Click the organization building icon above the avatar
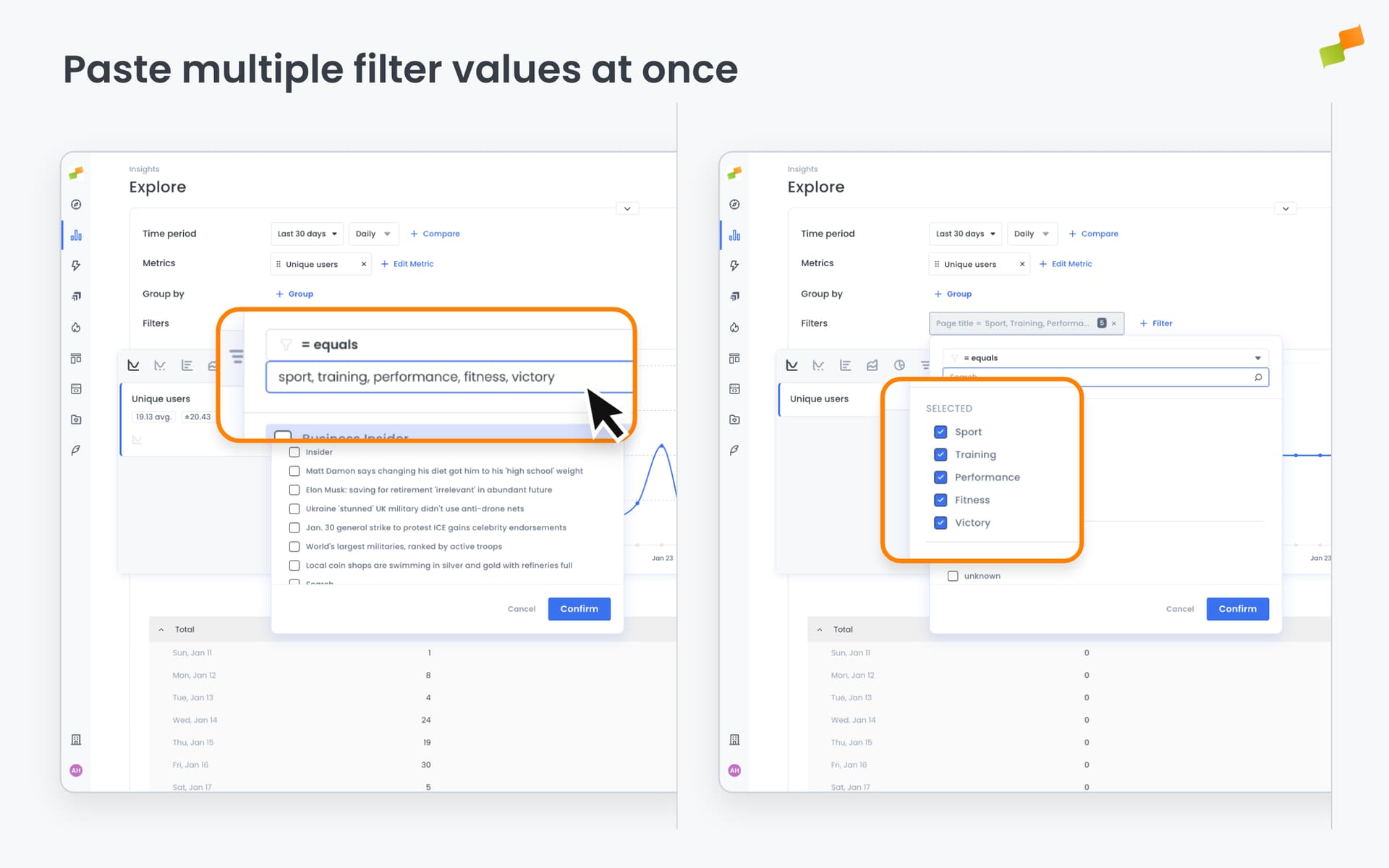Screen dimensions: 1389x868 point(76,739)
